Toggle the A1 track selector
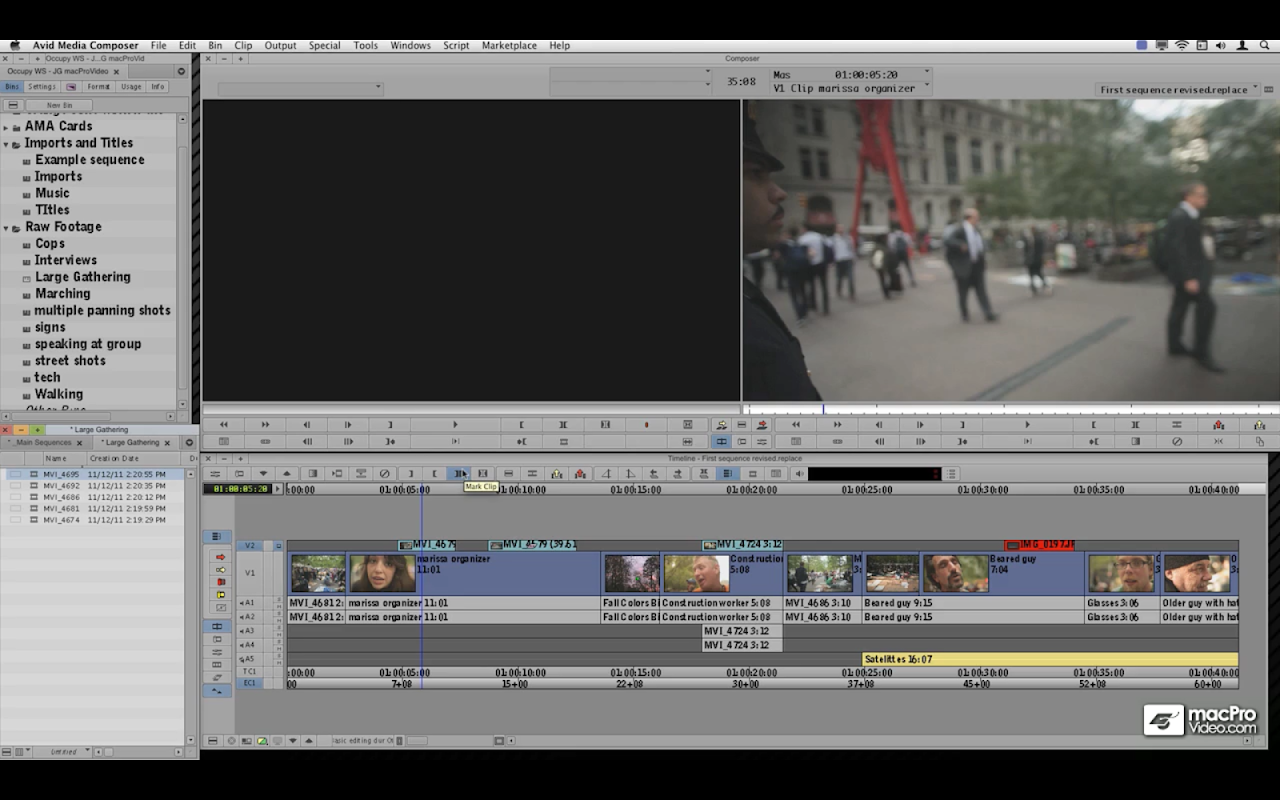The width and height of the screenshot is (1280, 800). (251, 603)
